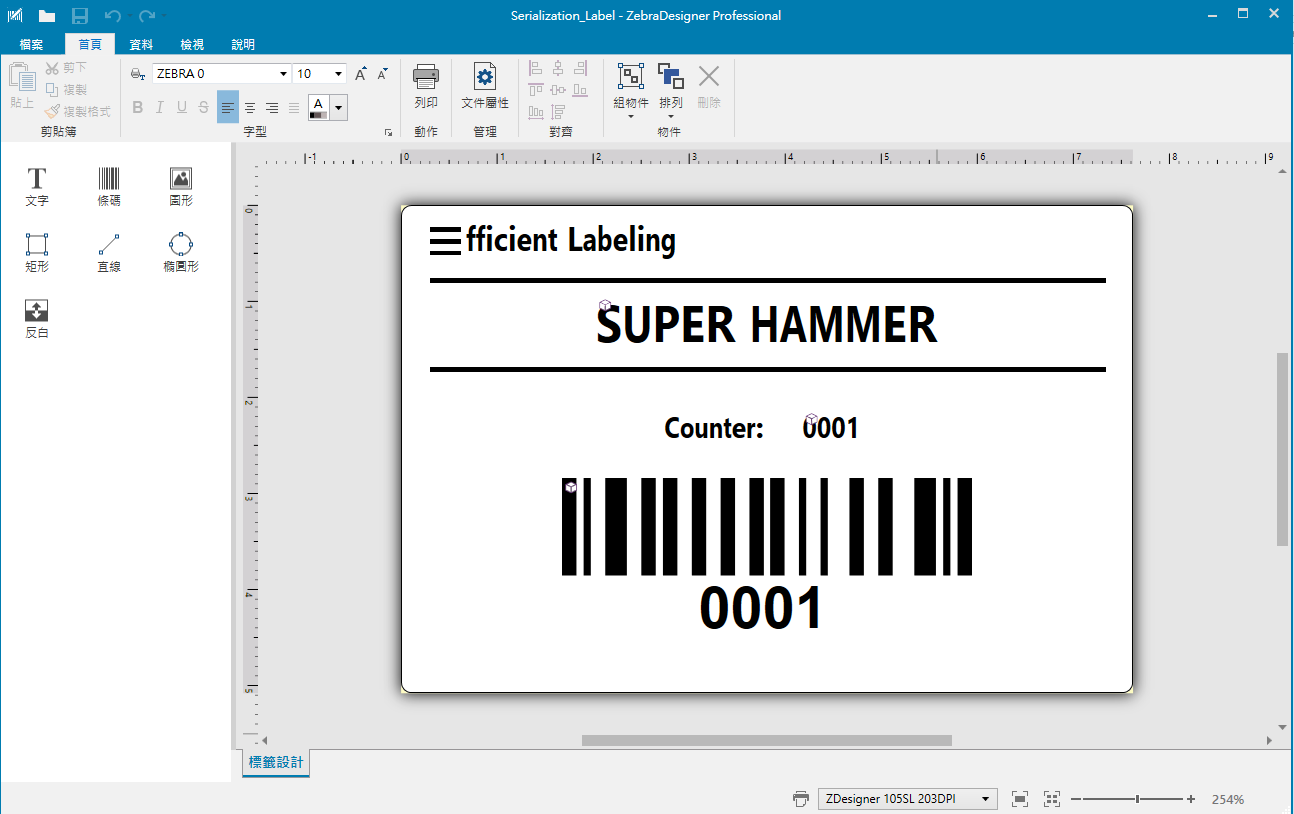
Task: Select the Counter: text on the label
Action: point(714,428)
